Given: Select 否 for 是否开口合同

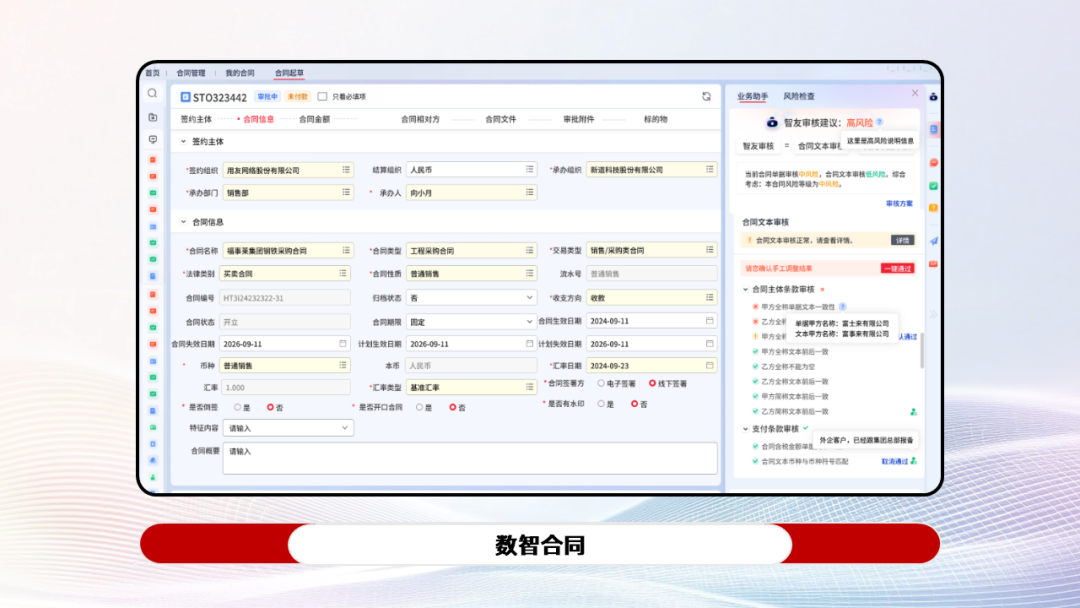Looking at the screenshot, I should click(x=453, y=408).
